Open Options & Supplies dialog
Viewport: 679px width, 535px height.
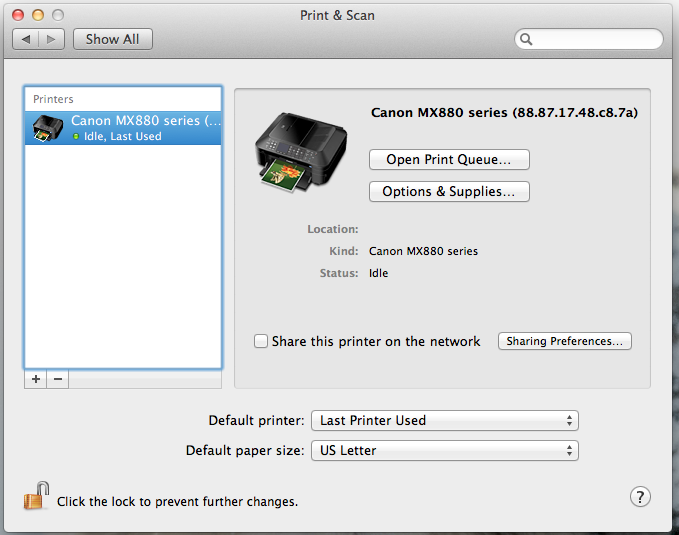(x=449, y=191)
